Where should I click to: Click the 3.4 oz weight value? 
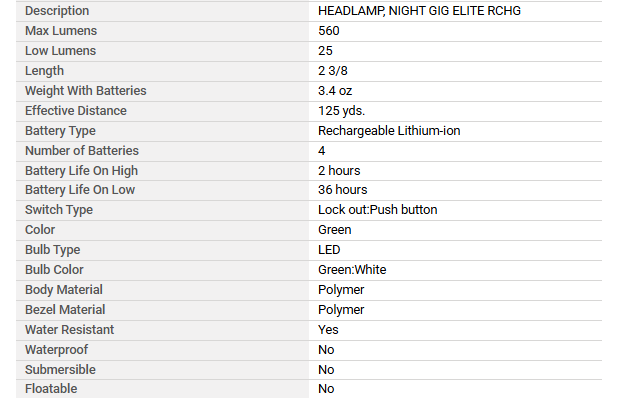point(335,91)
